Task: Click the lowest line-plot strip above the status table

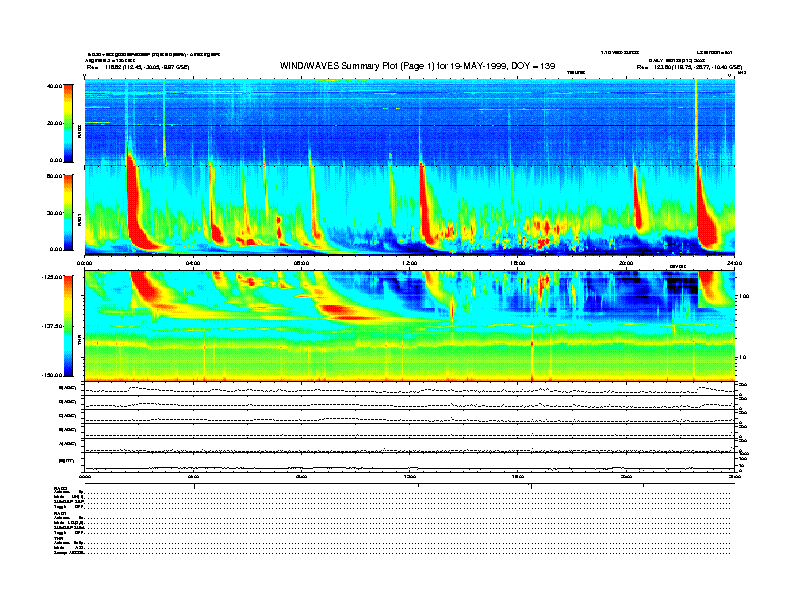Action: click(410, 462)
